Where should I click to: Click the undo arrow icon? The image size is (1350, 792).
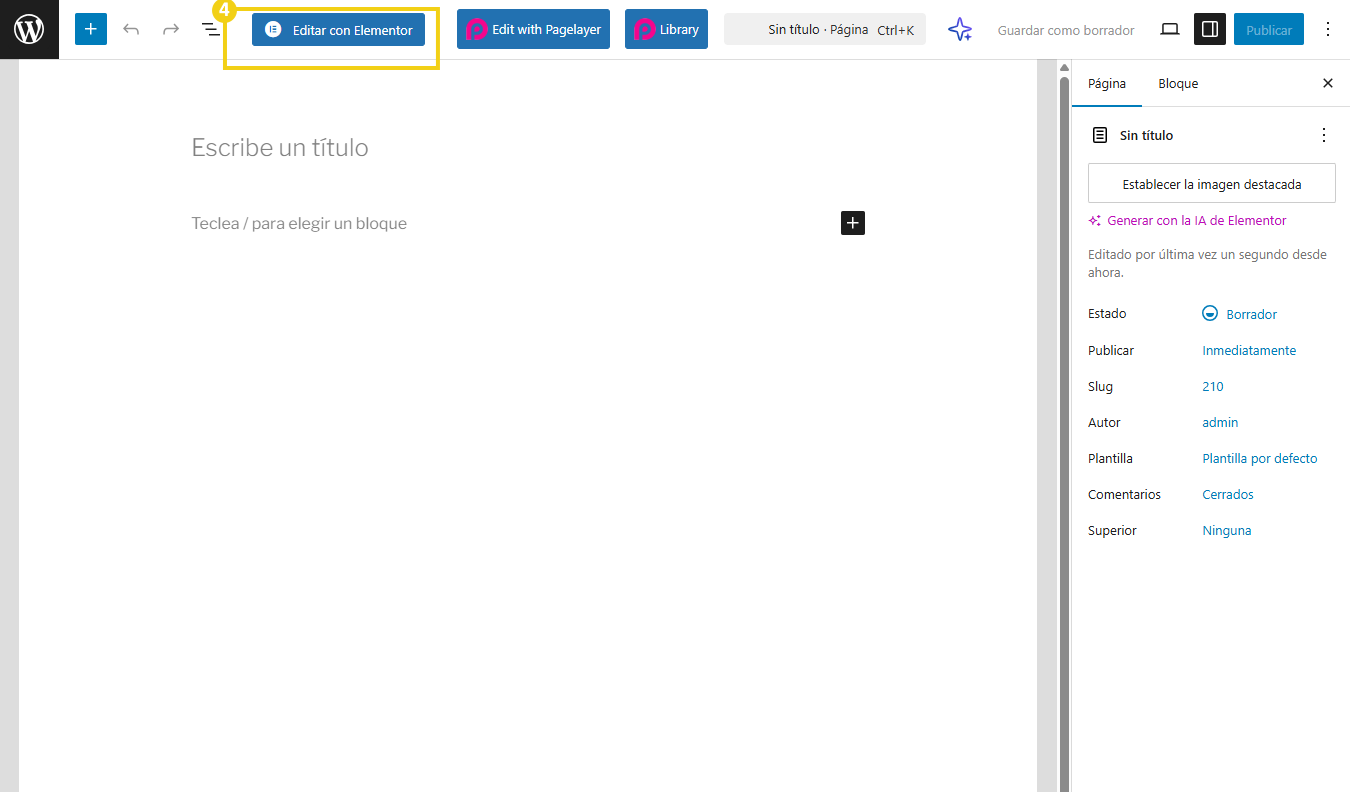pos(131,30)
